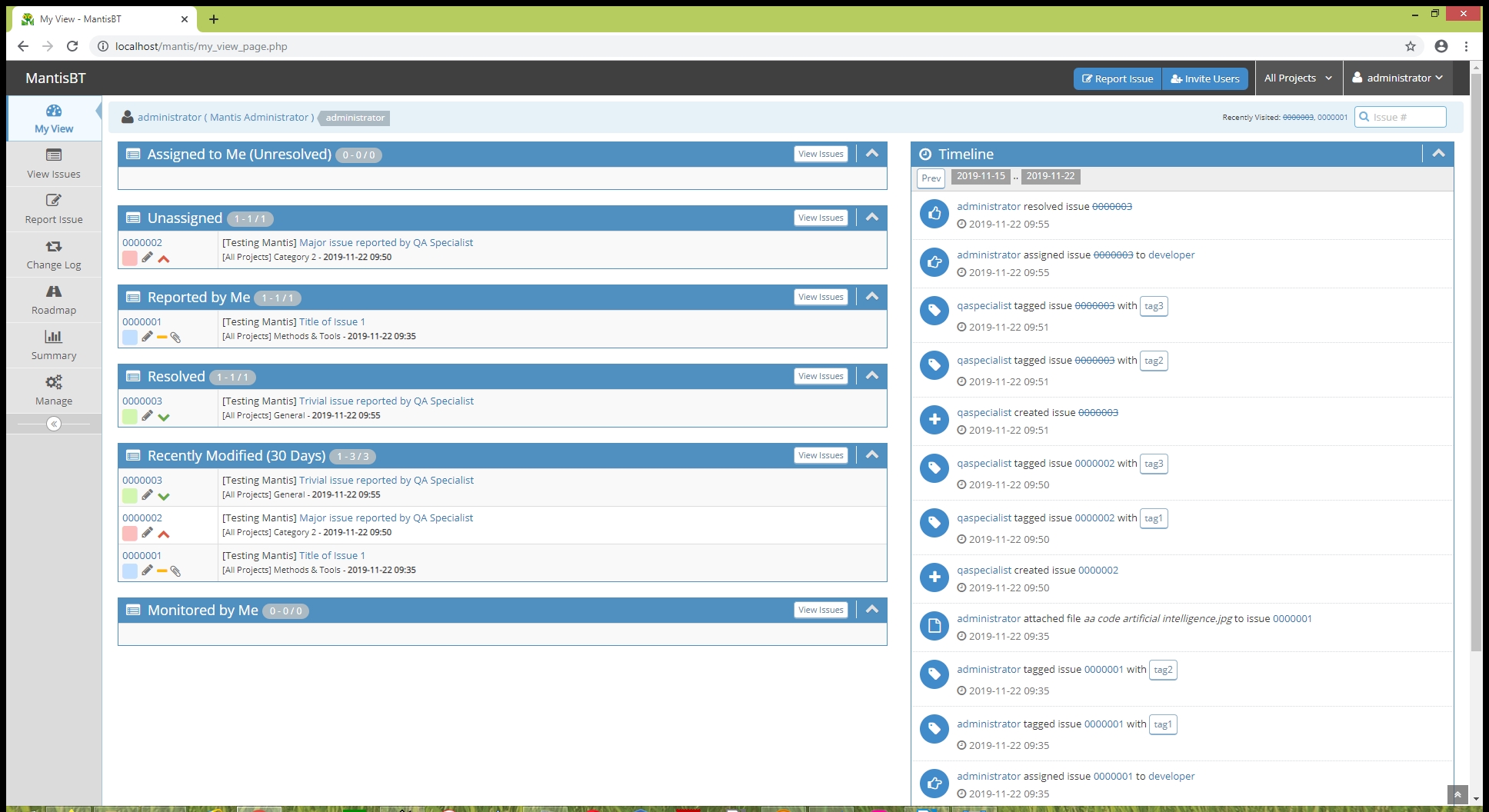This screenshot has height=812, width=1489.
Task: Collapse the Unassigned section
Action: [x=871, y=218]
